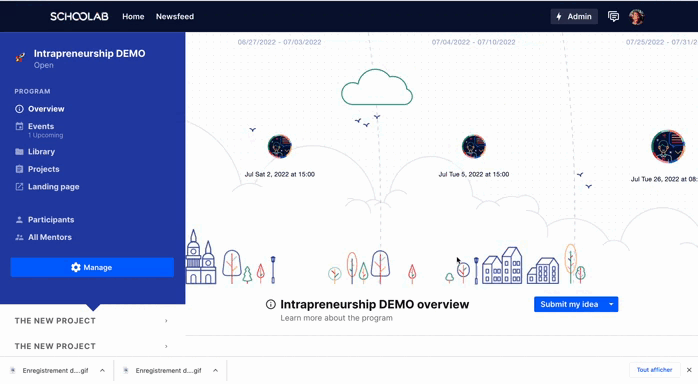
Task: Open the chat messages icon
Action: (613, 16)
